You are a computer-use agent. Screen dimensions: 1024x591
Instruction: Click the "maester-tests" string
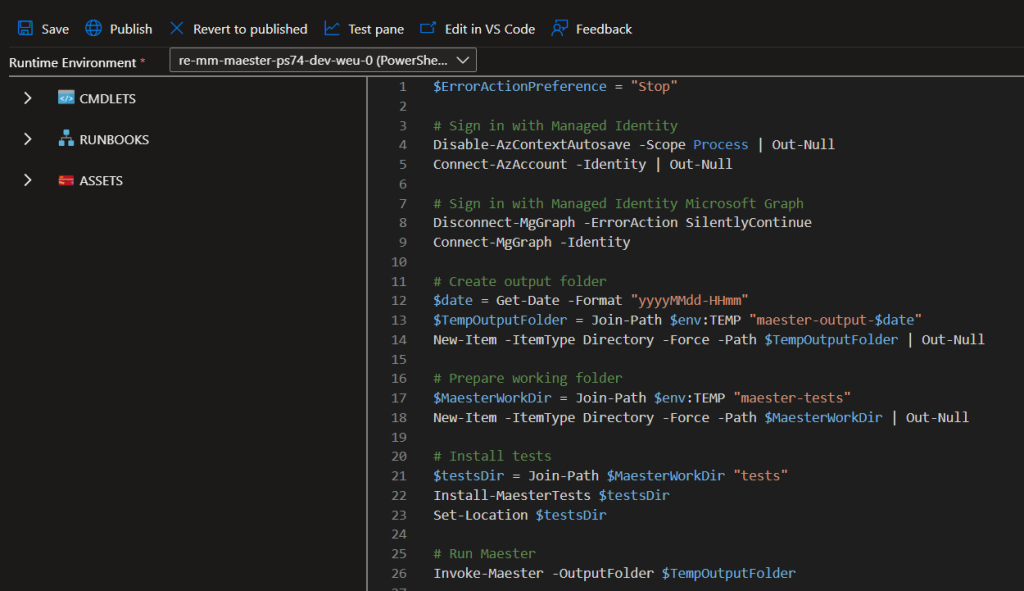point(792,398)
